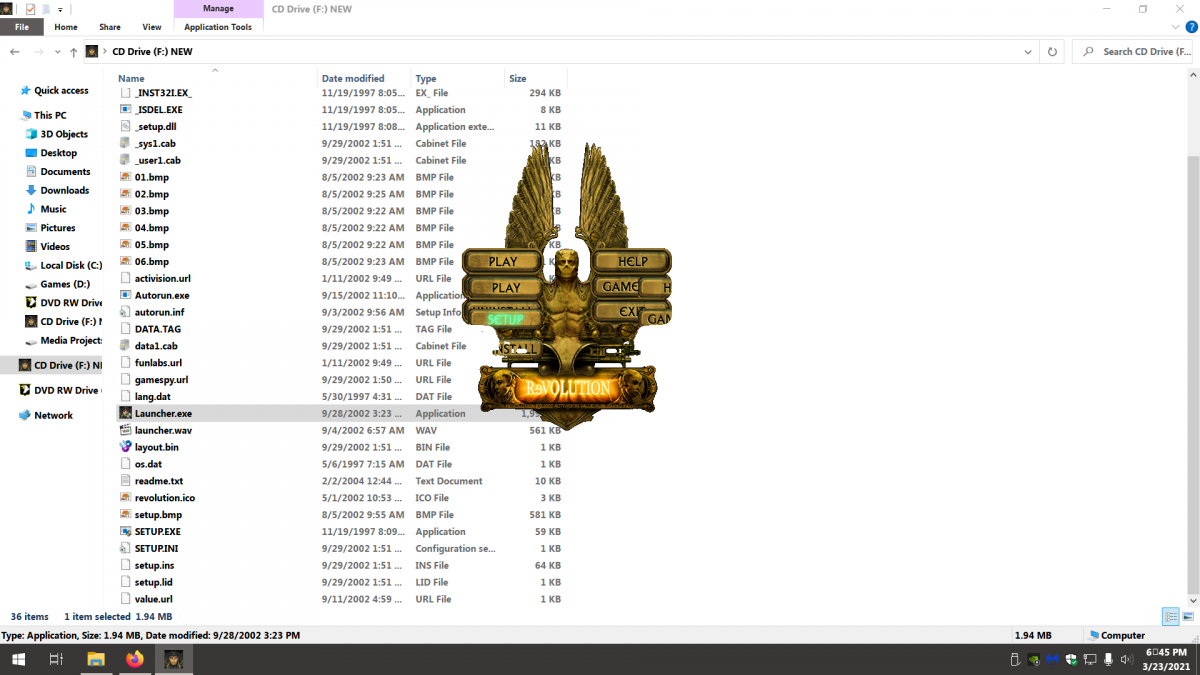The image size is (1200, 675).
Task: Open the Share ribbon tab
Action: (110, 27)
